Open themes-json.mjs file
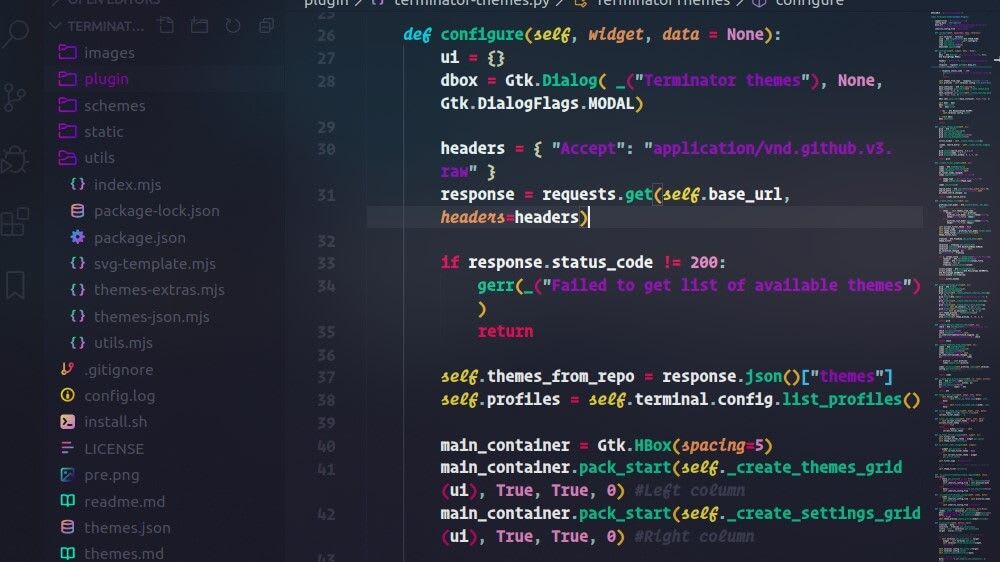This screenshot has width=1000, height=562. (x=151, y=316)
